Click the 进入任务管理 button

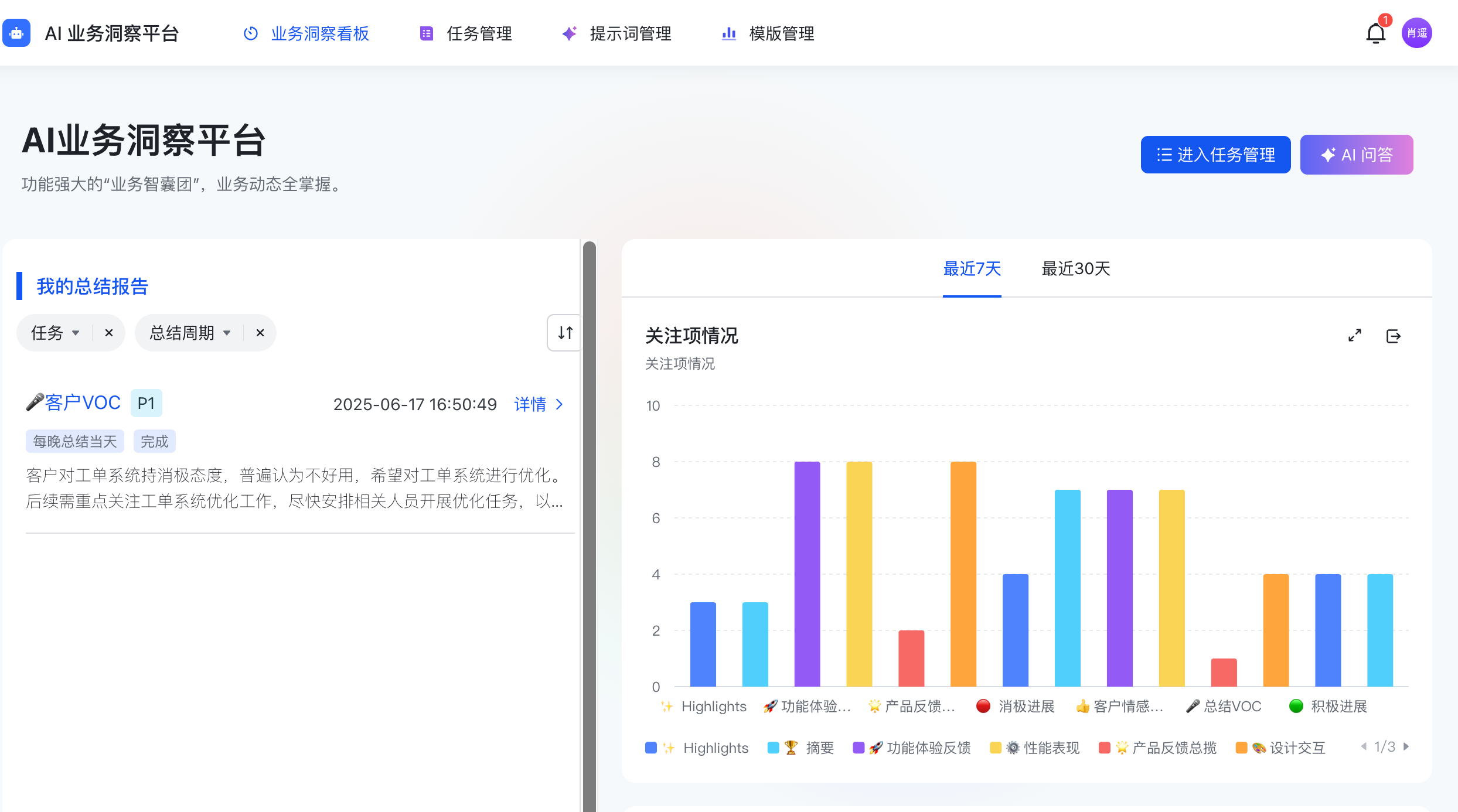1215,155
